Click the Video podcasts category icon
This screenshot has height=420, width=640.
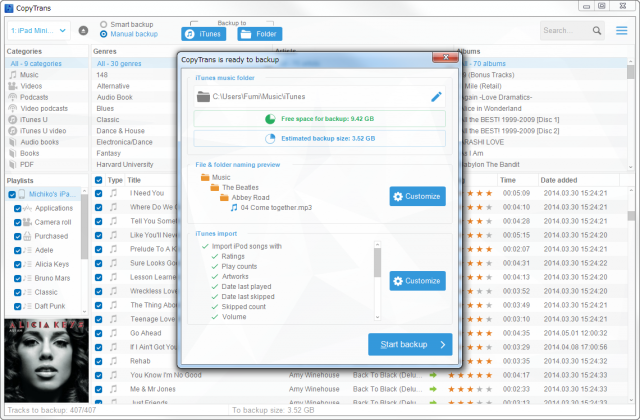[x=13, y=108]
